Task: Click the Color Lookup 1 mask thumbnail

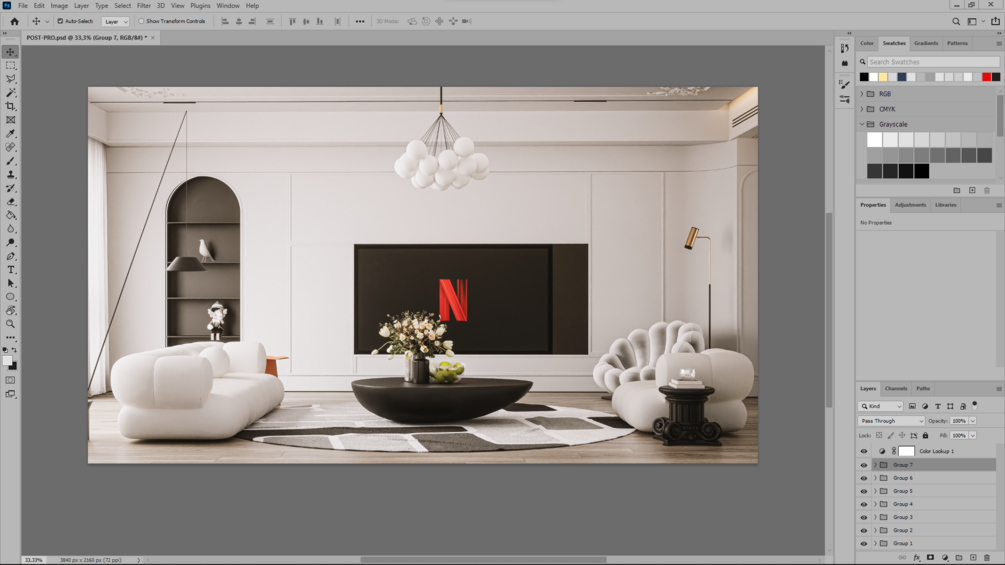Action: [906, 451]
